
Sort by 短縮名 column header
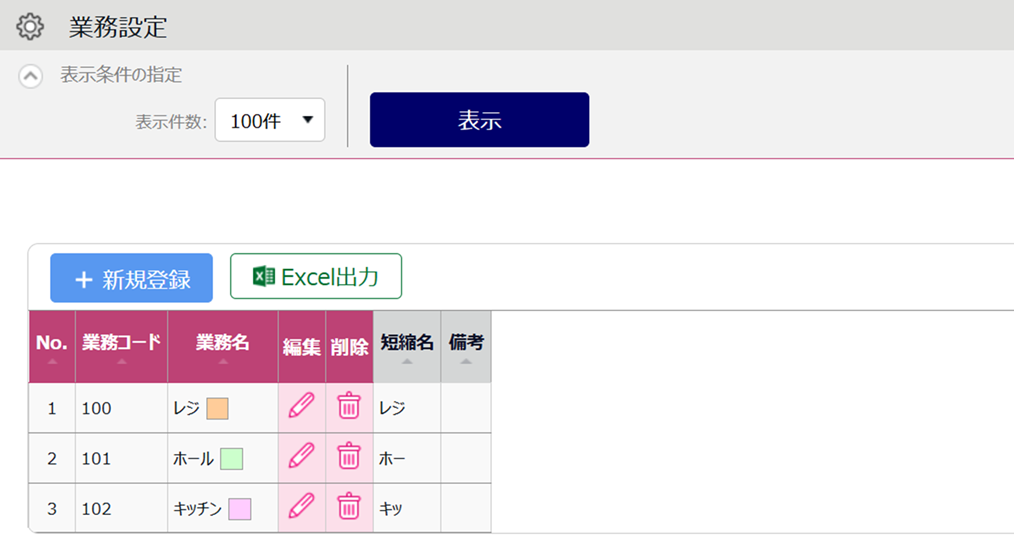click(407, 346)
